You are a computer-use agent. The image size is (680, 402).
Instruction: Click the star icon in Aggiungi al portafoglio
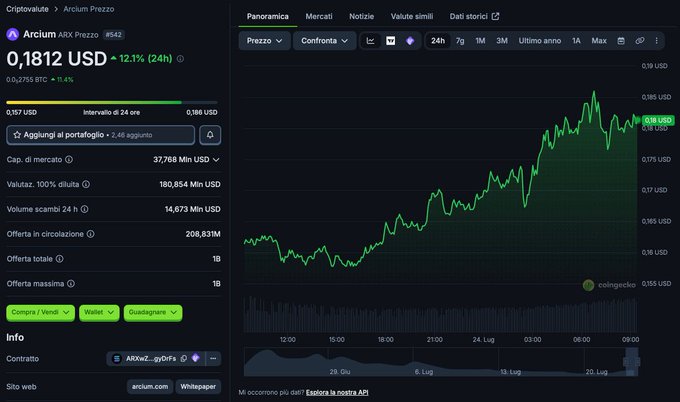pos(17,135)
